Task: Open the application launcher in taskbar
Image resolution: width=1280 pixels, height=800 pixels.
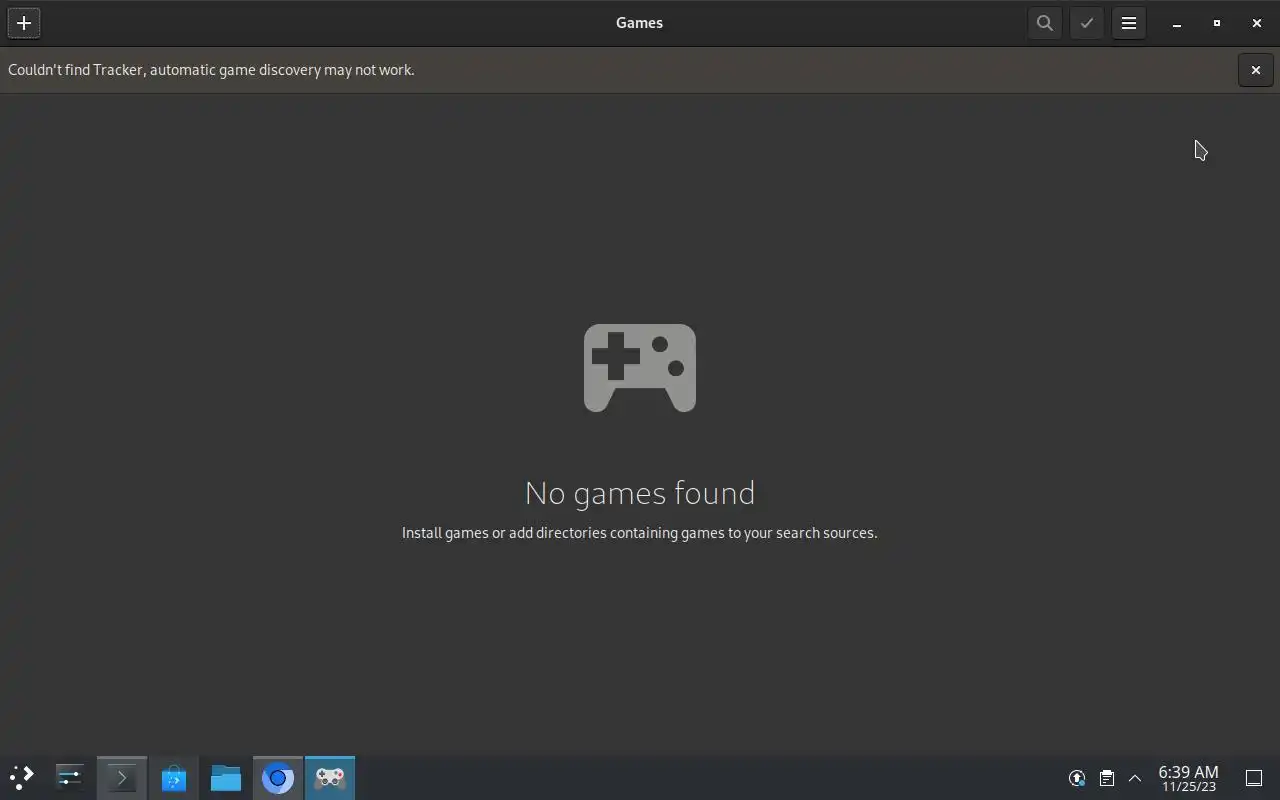Action: tap(22, 778)
